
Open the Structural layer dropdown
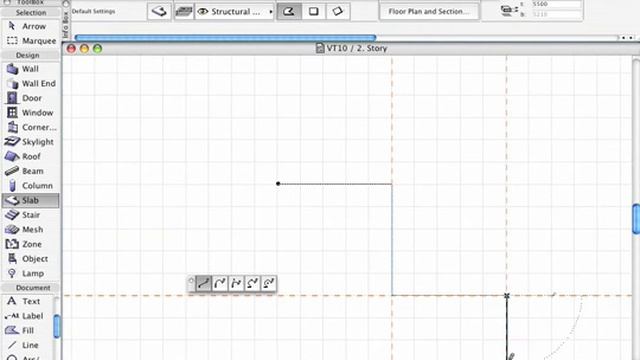235,11
